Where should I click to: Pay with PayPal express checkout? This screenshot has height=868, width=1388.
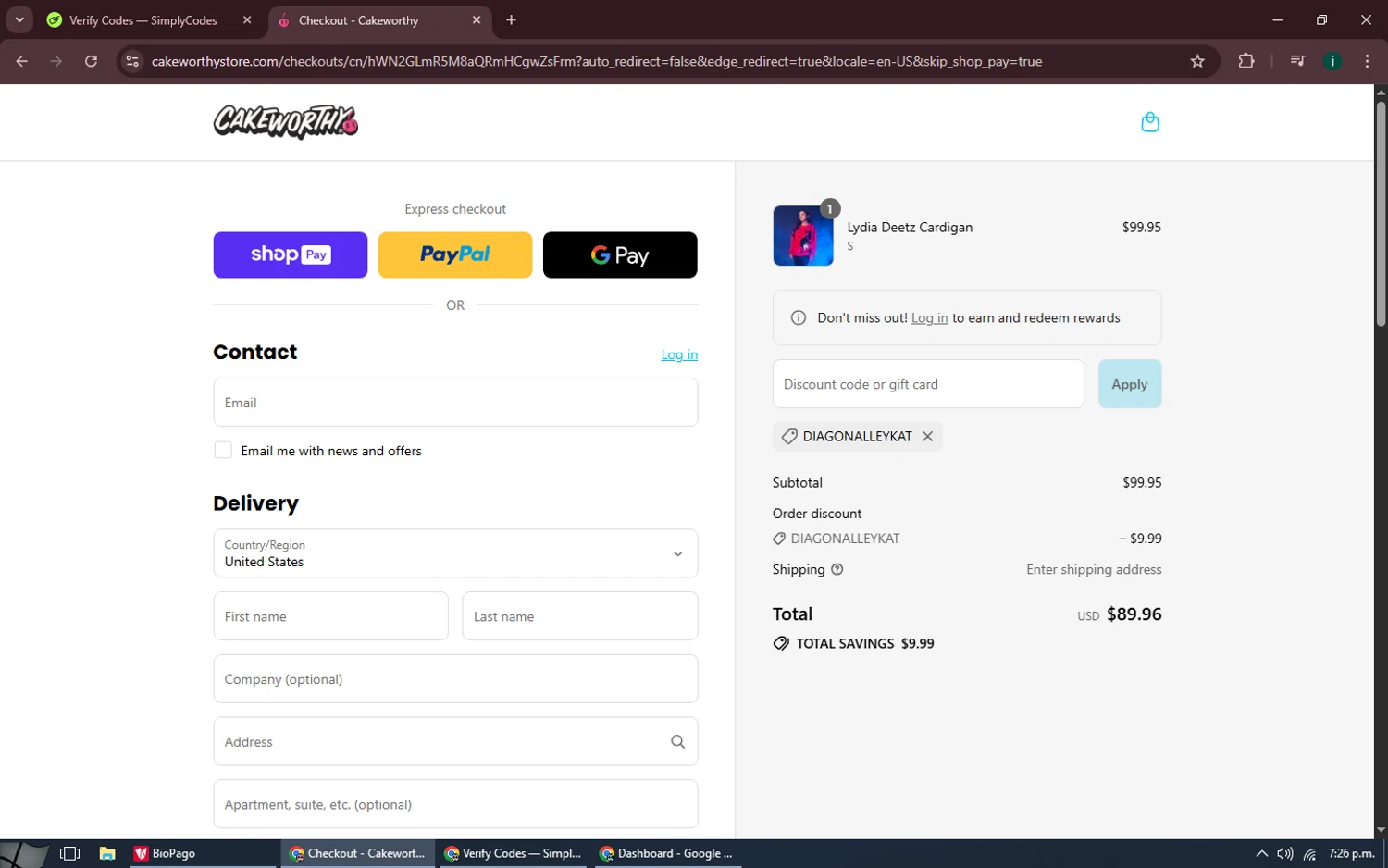pos(455,254)
